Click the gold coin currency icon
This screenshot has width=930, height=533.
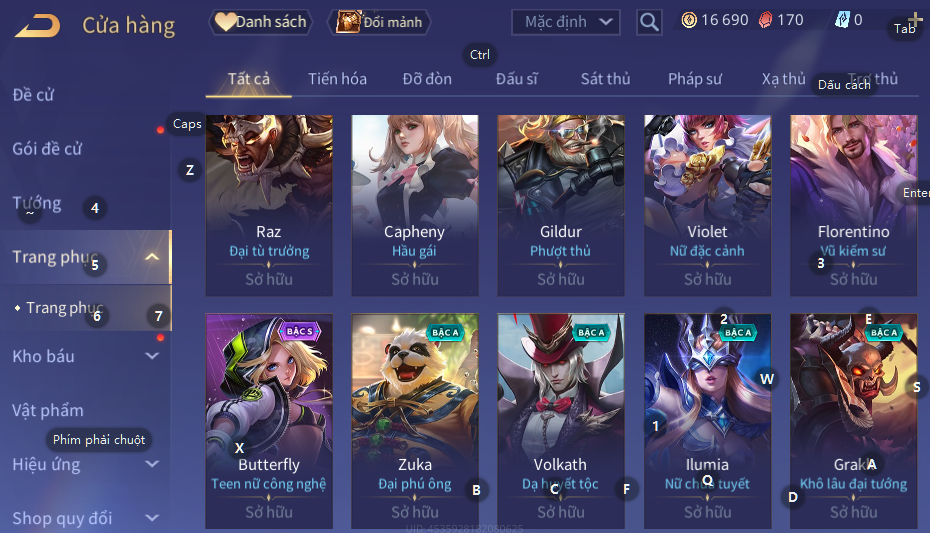tap(689, 20)
